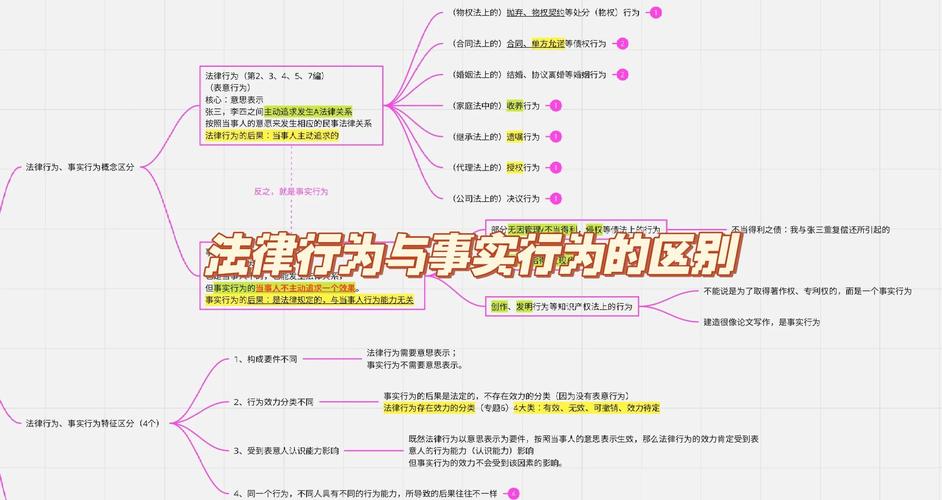The width and height of the screenshot is (942, 500).
Task: Expand the badge beside 合同法上的 债权行为 node
Action: 622,44
